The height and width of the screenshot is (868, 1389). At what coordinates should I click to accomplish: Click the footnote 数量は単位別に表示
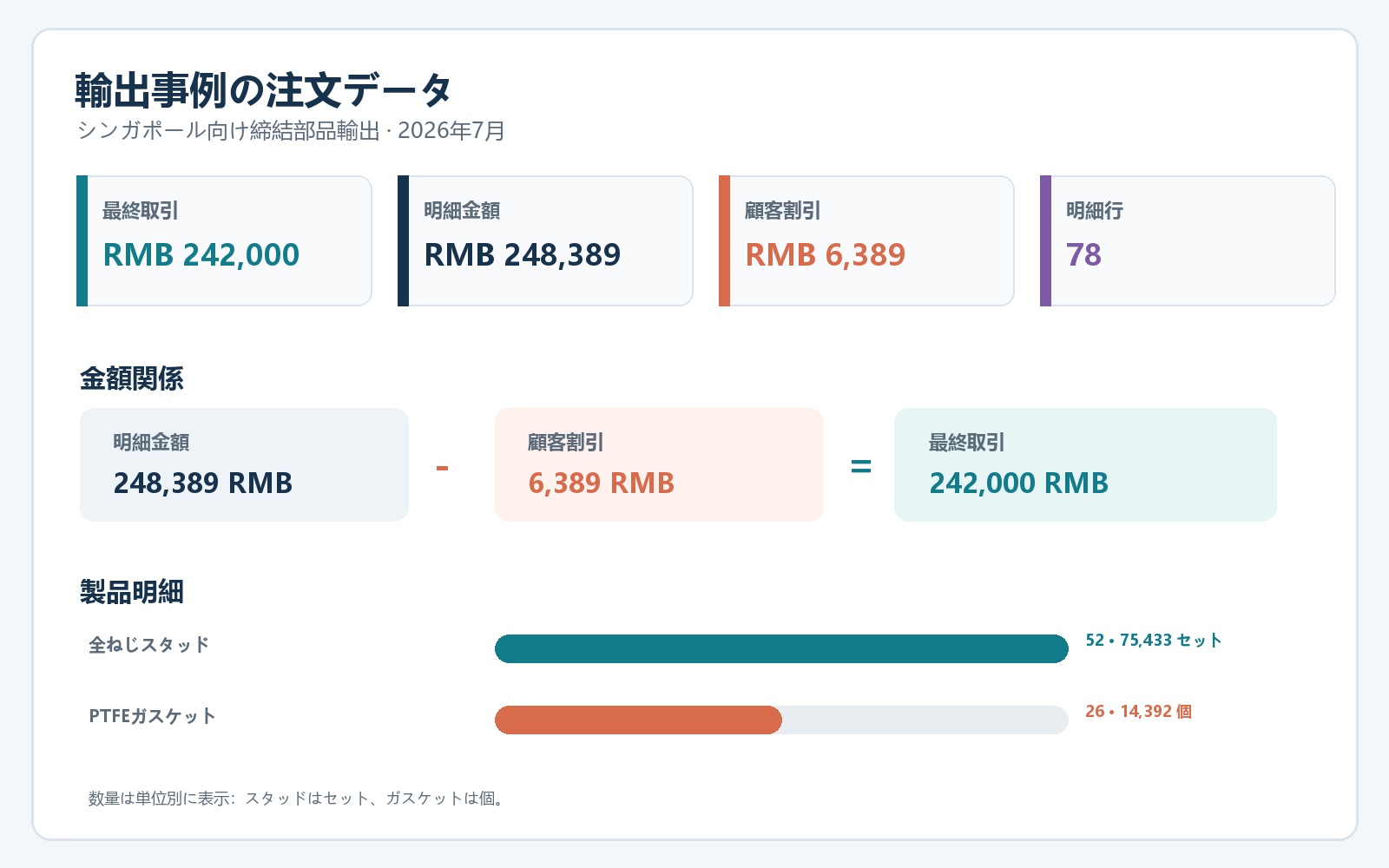tap(295, 799)
